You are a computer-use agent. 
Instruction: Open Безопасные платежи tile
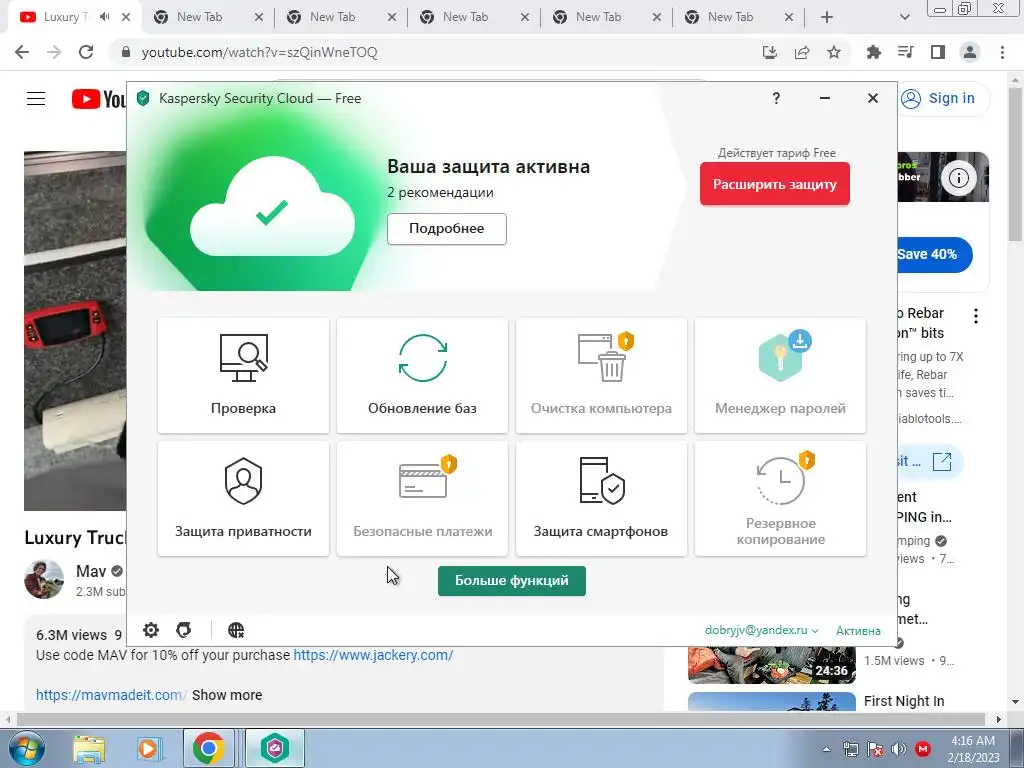tap(423, 499)
